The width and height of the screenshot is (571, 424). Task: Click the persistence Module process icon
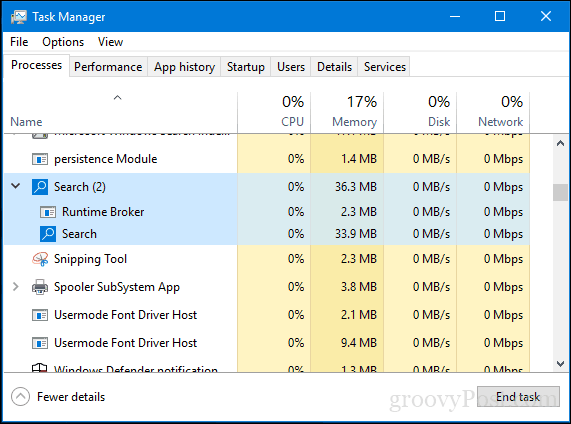tap(40, 159)
